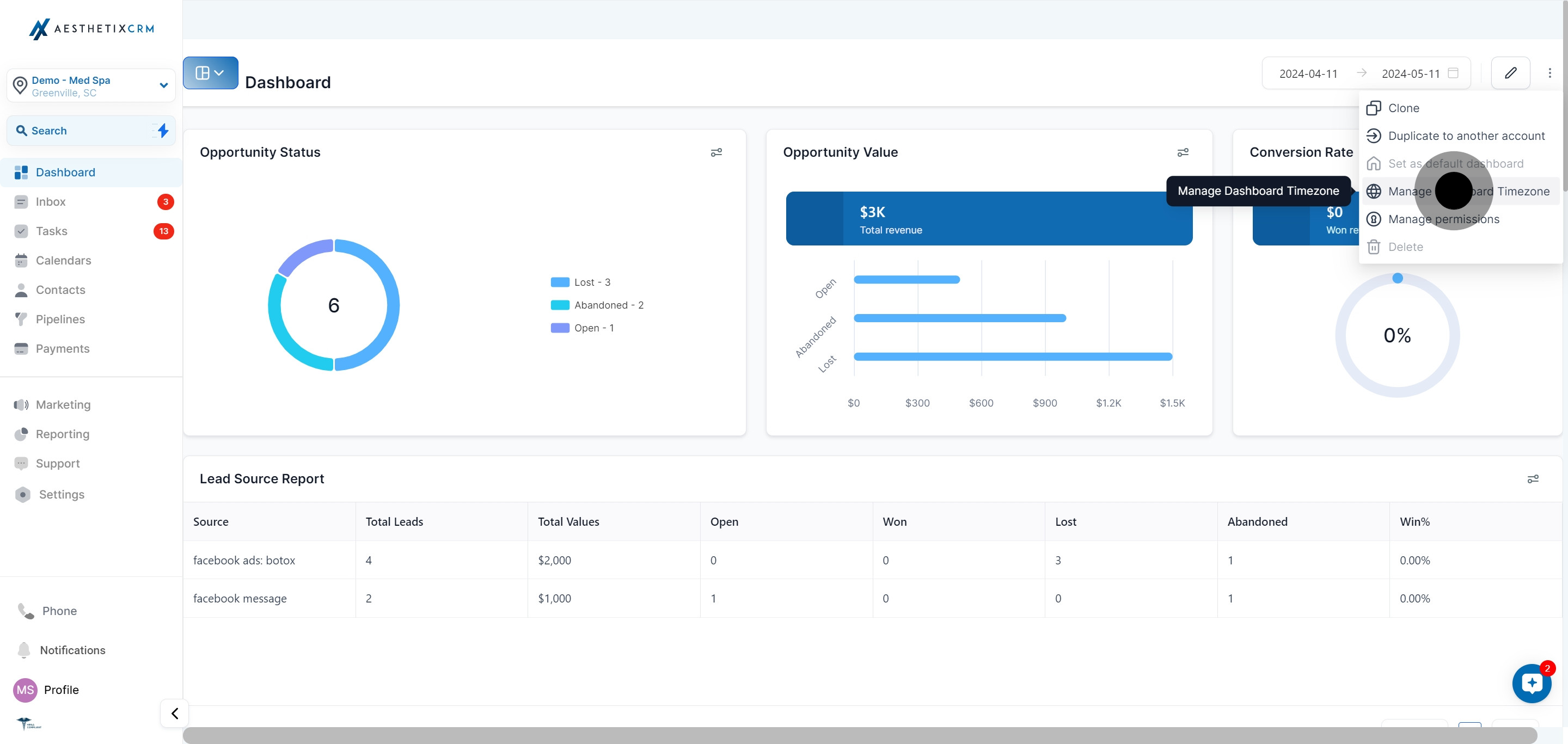This screenshot has width=1568, height=744.
Task: Open the Payments section
Action: pos(62,348)
